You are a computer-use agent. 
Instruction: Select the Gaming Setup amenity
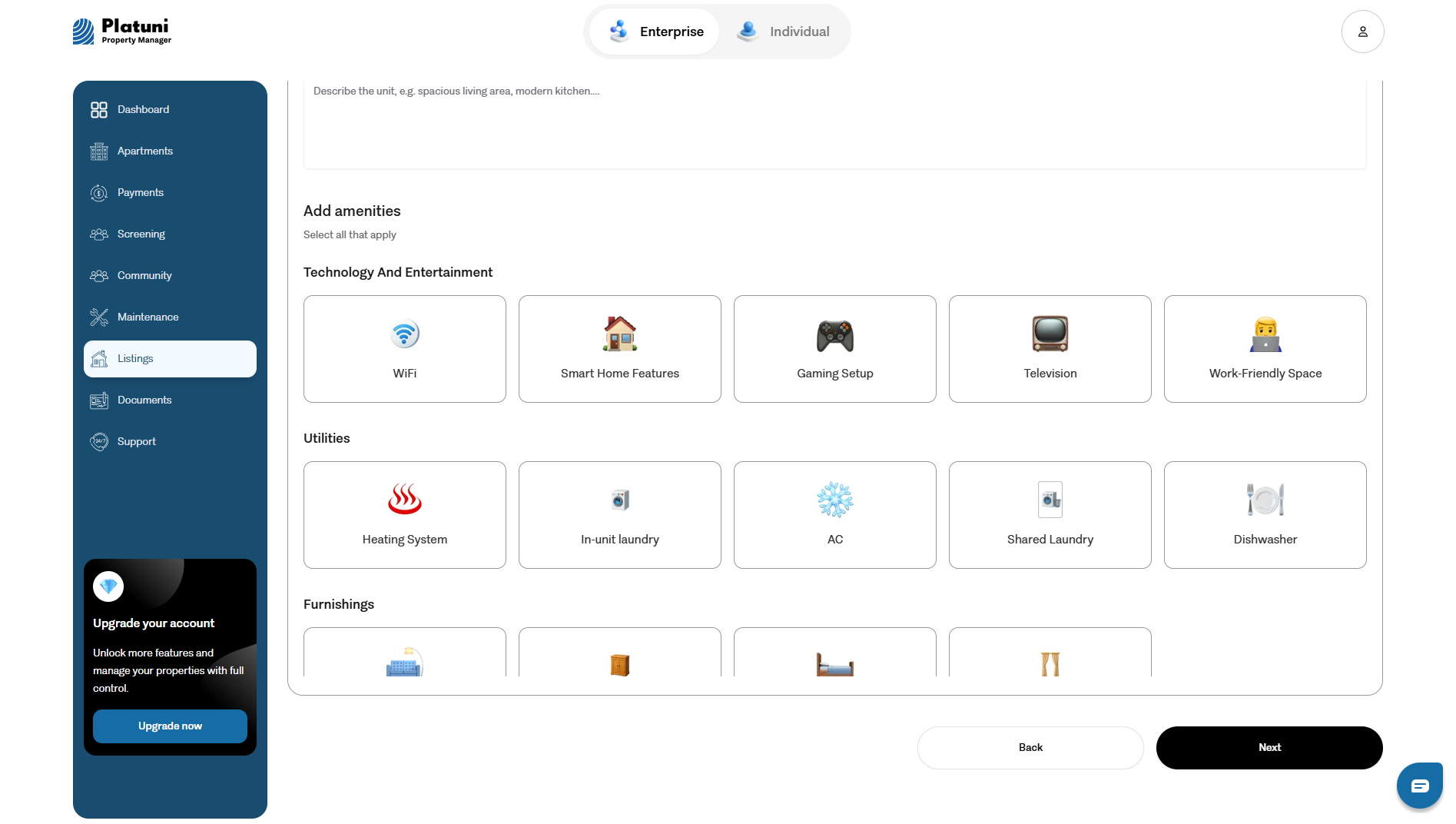[x=835, y=349]
